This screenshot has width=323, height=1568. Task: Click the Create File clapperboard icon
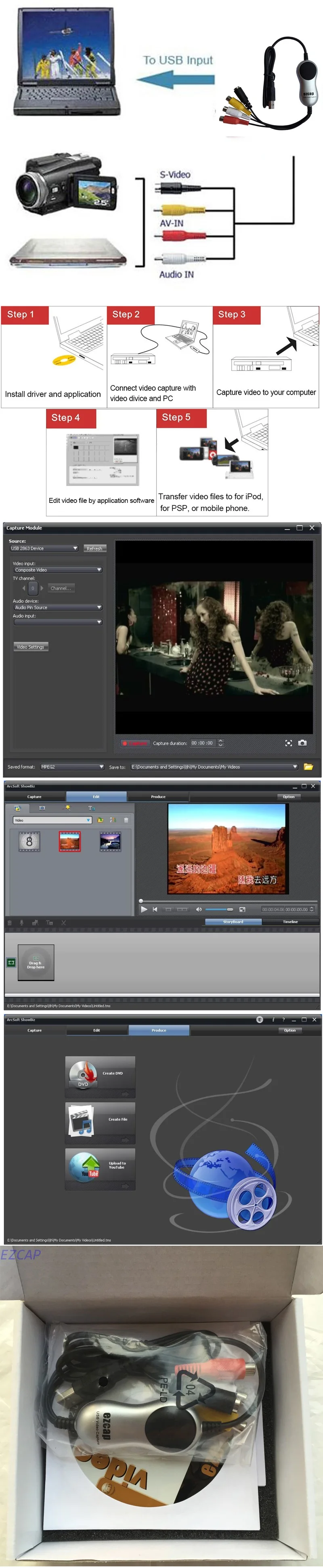[81, 1120]
